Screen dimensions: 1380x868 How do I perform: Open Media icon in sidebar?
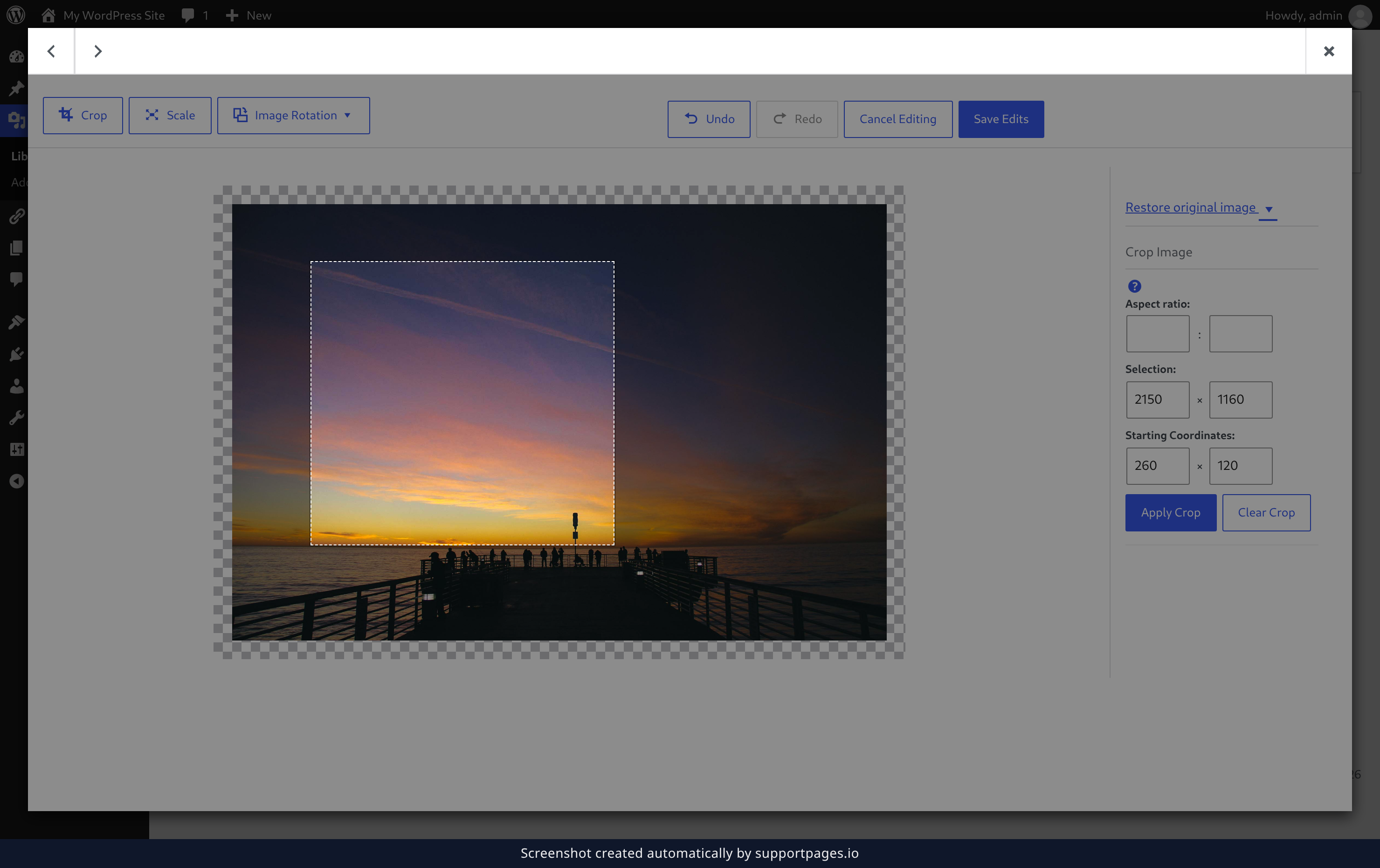(16, 120)
